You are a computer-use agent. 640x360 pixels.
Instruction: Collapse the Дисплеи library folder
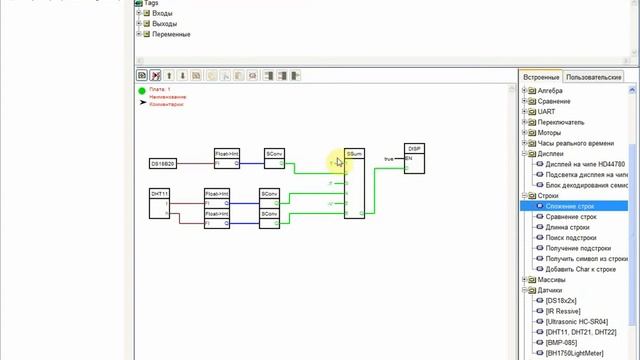pyautogui.click(x=524, y=153)
